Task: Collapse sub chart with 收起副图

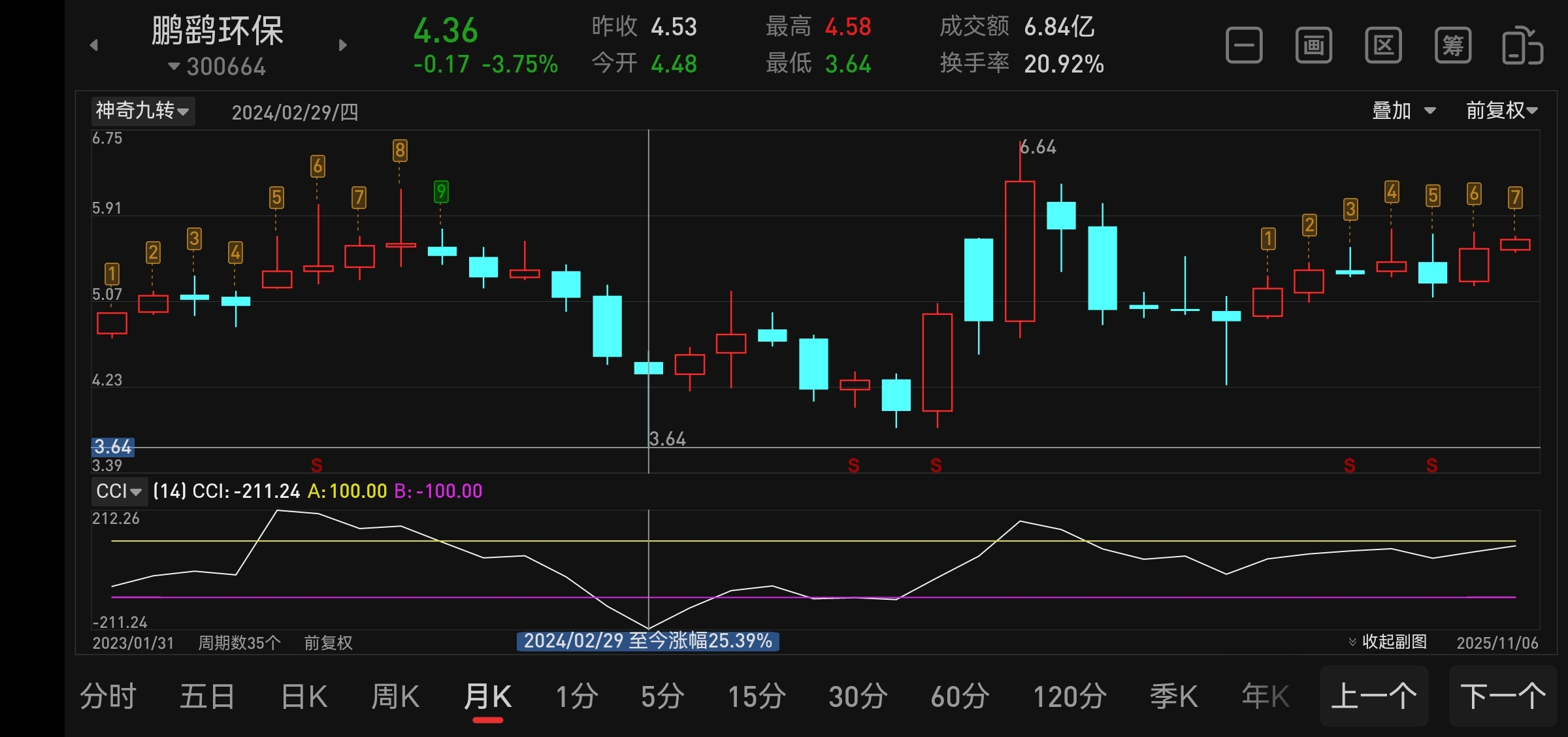Action: (x=1388, y=642)
